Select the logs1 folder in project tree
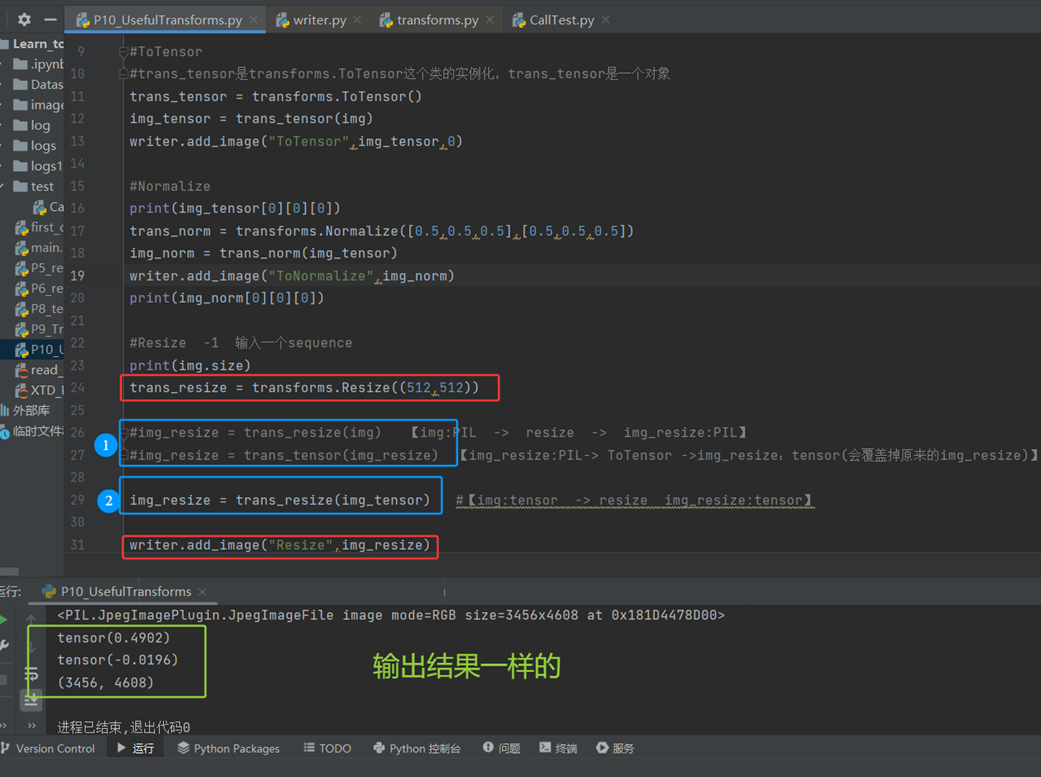 38,166
